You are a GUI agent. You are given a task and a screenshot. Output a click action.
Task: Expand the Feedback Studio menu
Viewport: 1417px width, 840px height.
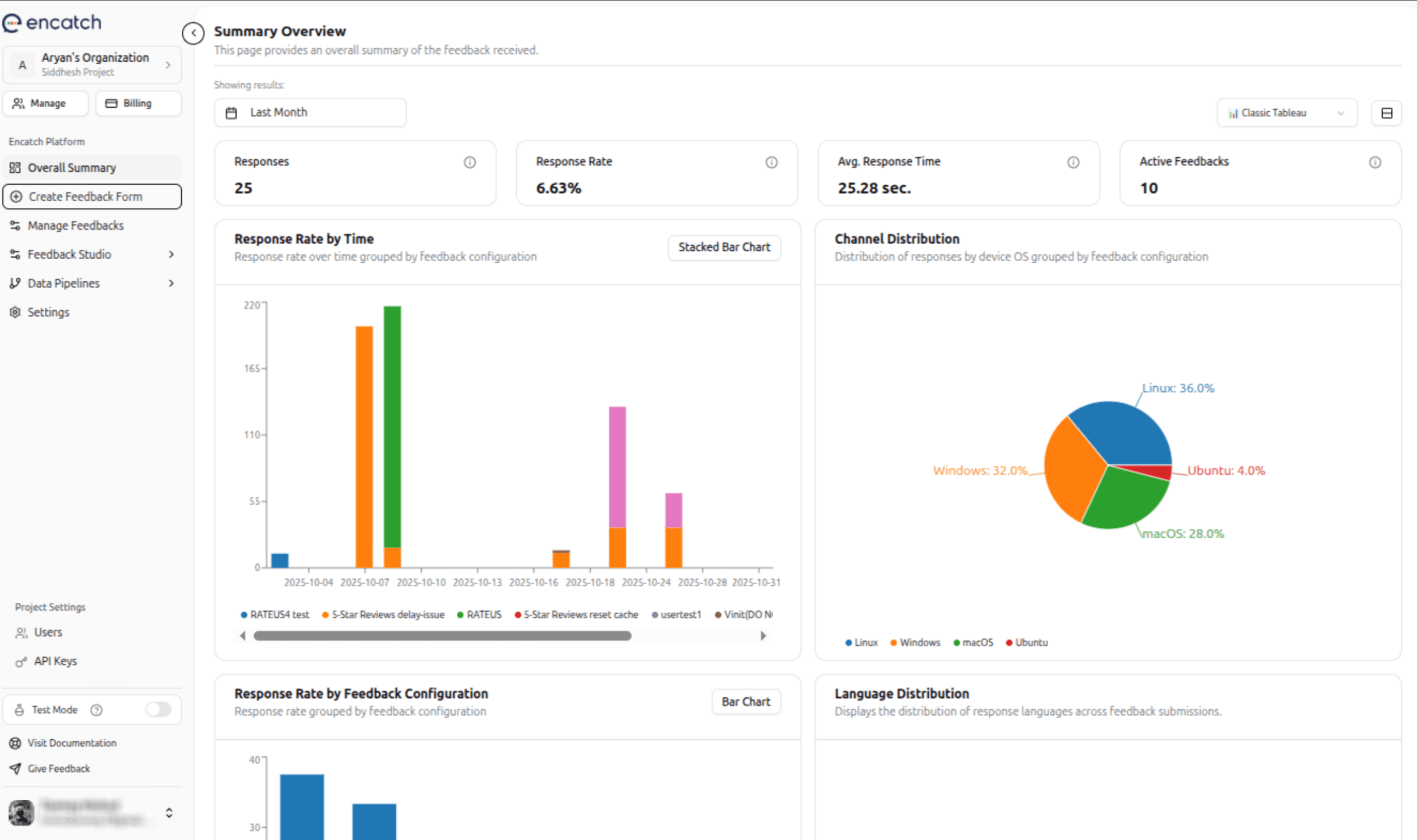click(x=69, y=254)
